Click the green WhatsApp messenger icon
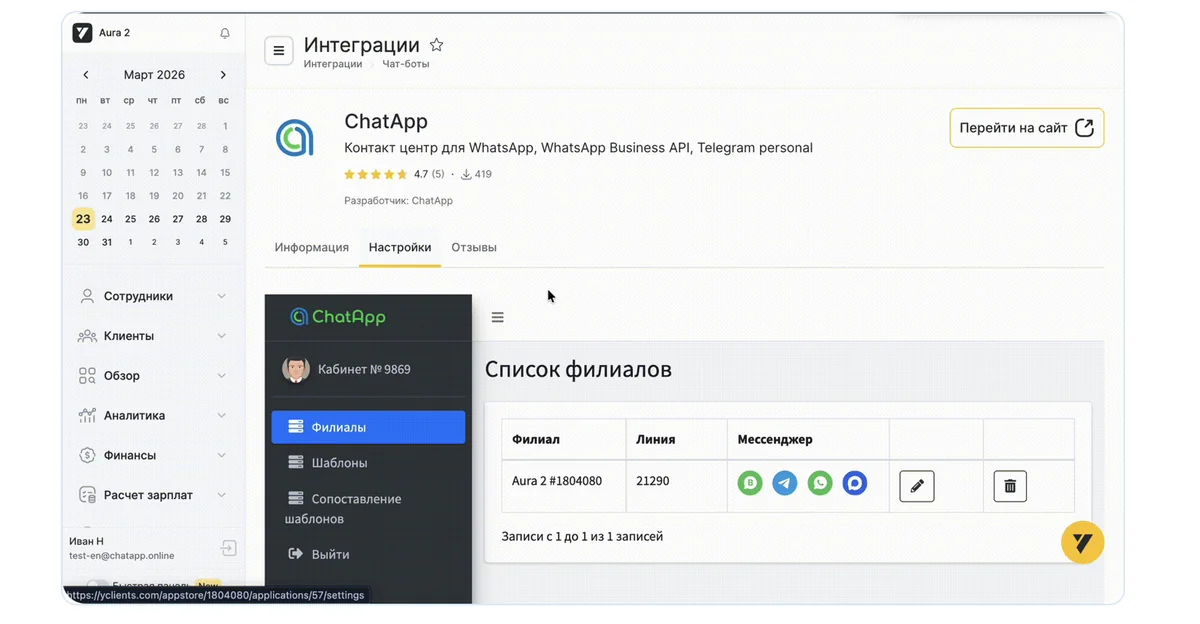Image resolution: width=1200 pixels, height=624 pixels. 820,484
